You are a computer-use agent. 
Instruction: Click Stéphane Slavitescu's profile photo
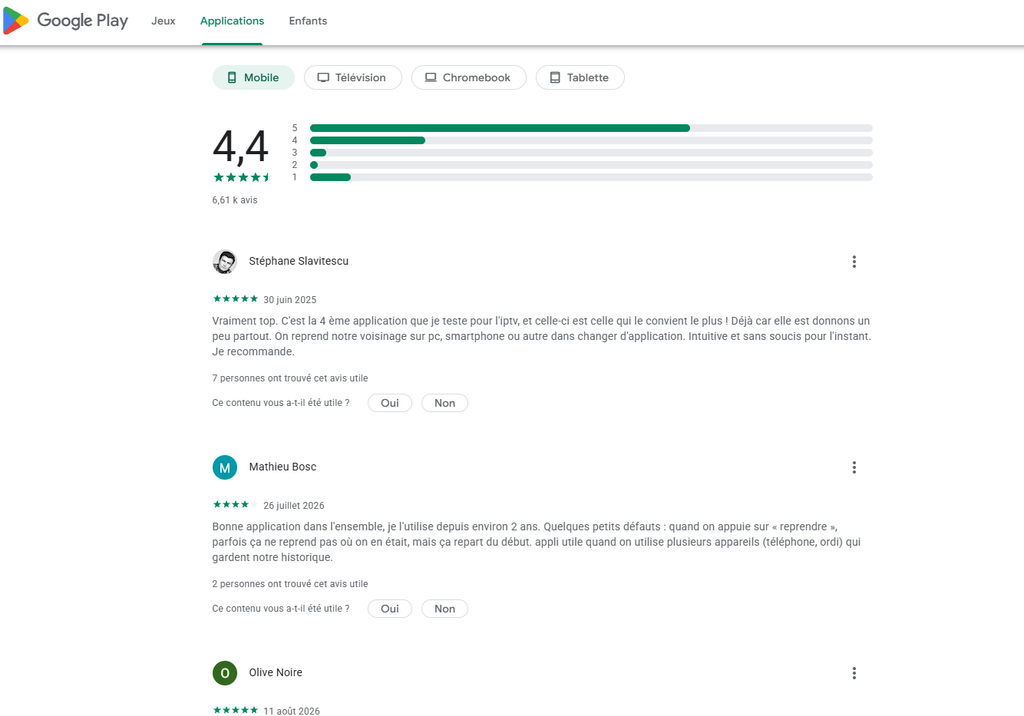coord(225,262)
